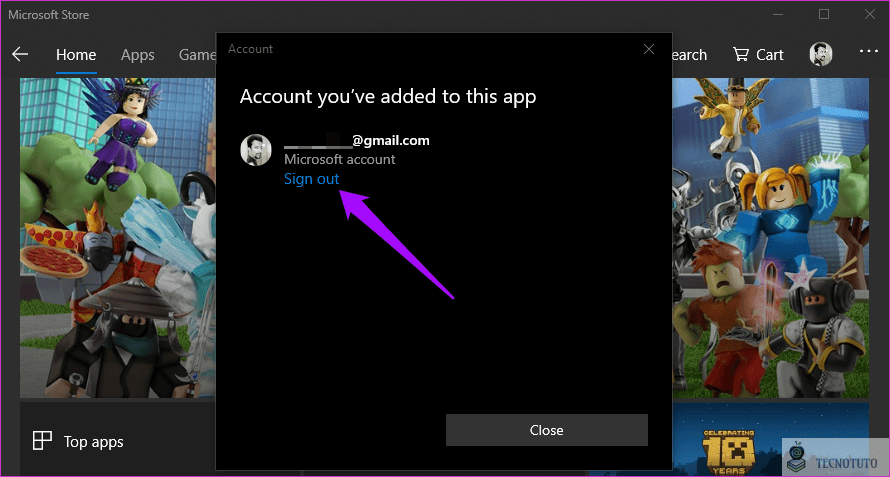Click the Sign out link
The width and height of the screenshot is (890, 477).
coord(312,179)
